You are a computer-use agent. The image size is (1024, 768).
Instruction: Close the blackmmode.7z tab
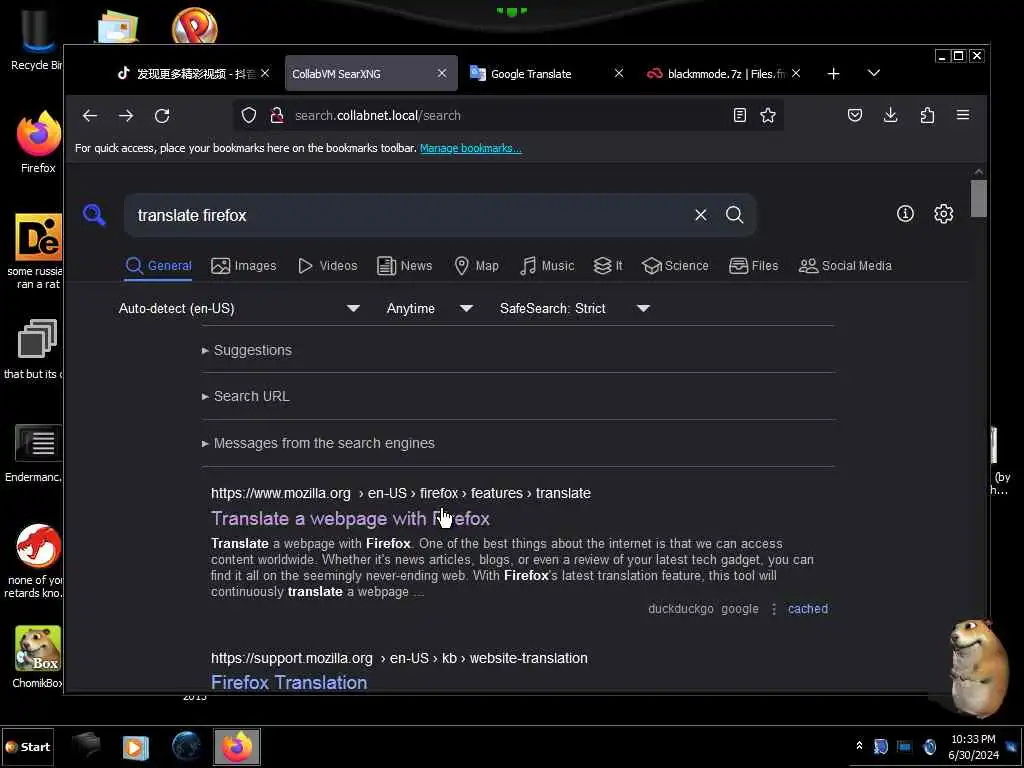[796, 73]
